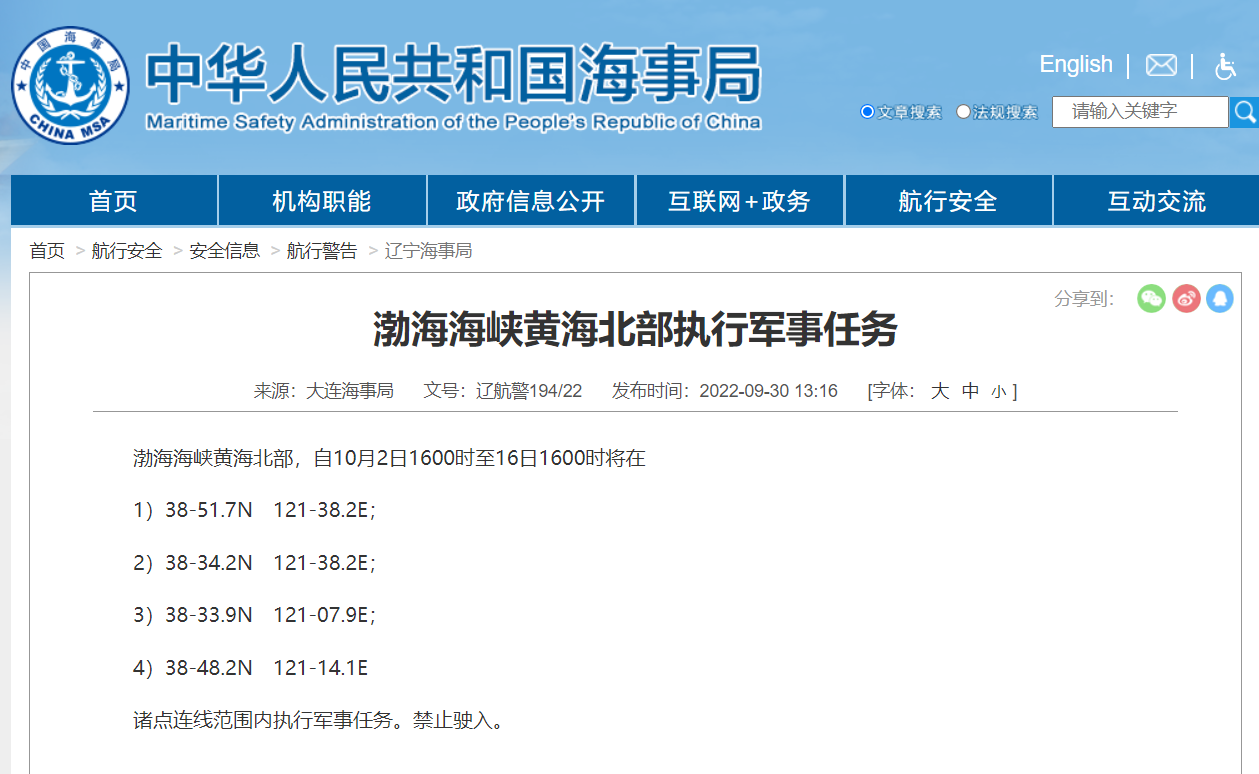Open the wheelchair accessibility icon
The width and height of the screenshot is (1259, 774).
point(1225,66)
